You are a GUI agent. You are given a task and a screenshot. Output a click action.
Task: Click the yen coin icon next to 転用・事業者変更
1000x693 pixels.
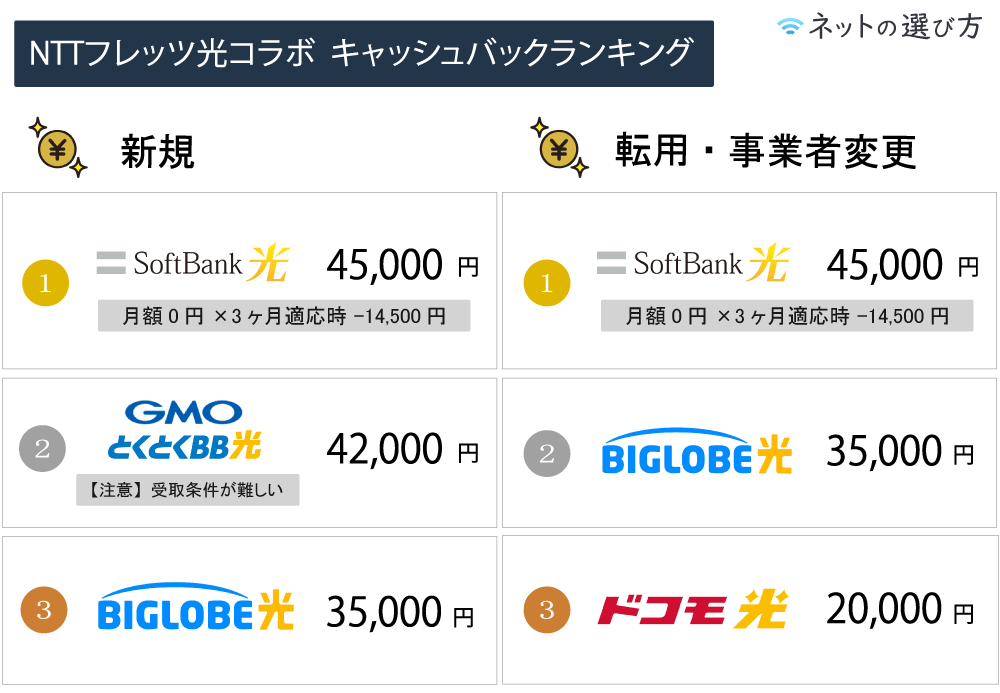coord(559,148)
